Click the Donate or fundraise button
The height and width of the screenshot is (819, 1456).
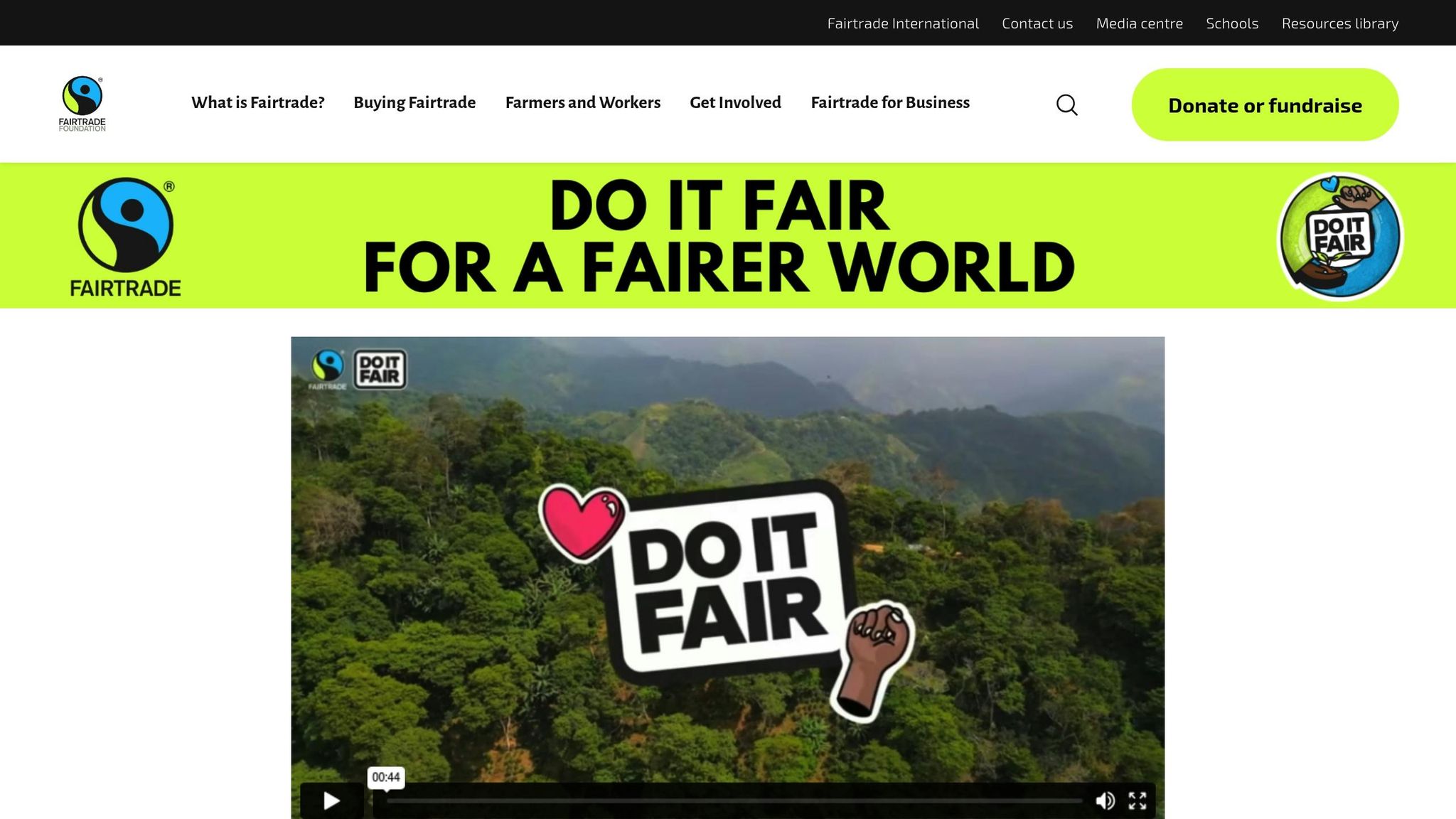[x=1265, y=105]
